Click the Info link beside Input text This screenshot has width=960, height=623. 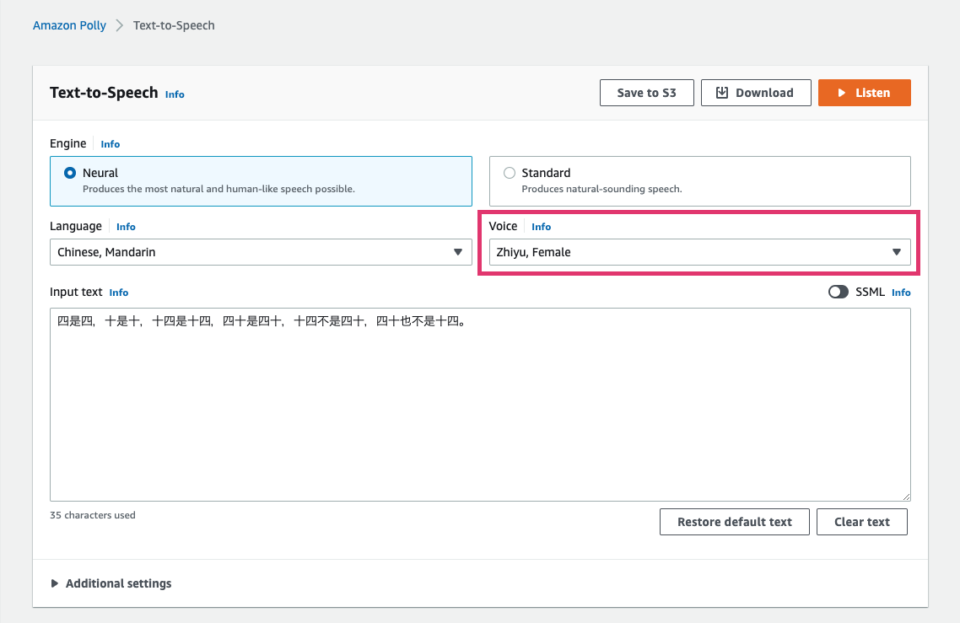coord(119,292)
